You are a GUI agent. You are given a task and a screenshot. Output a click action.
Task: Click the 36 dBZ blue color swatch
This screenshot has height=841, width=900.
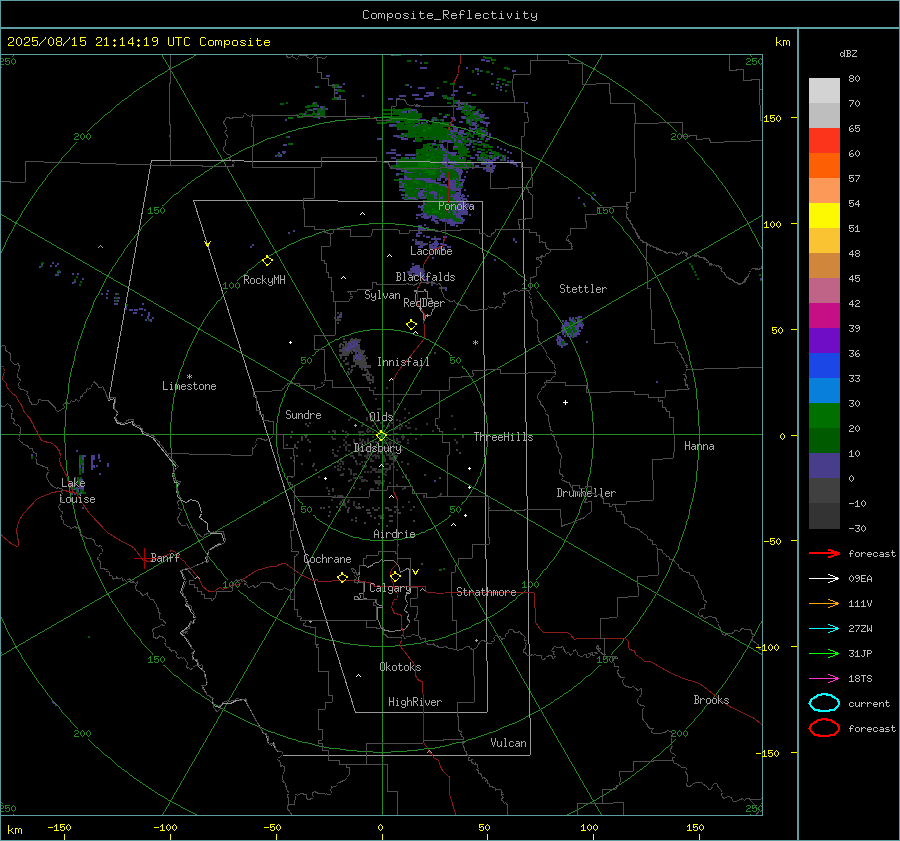coord(824,366)
